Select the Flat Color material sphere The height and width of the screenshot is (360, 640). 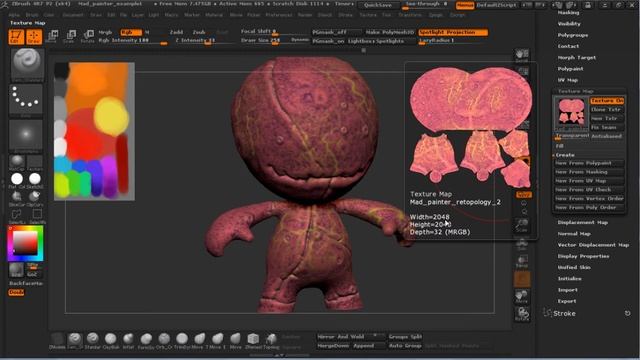click(x=17, y=180)
